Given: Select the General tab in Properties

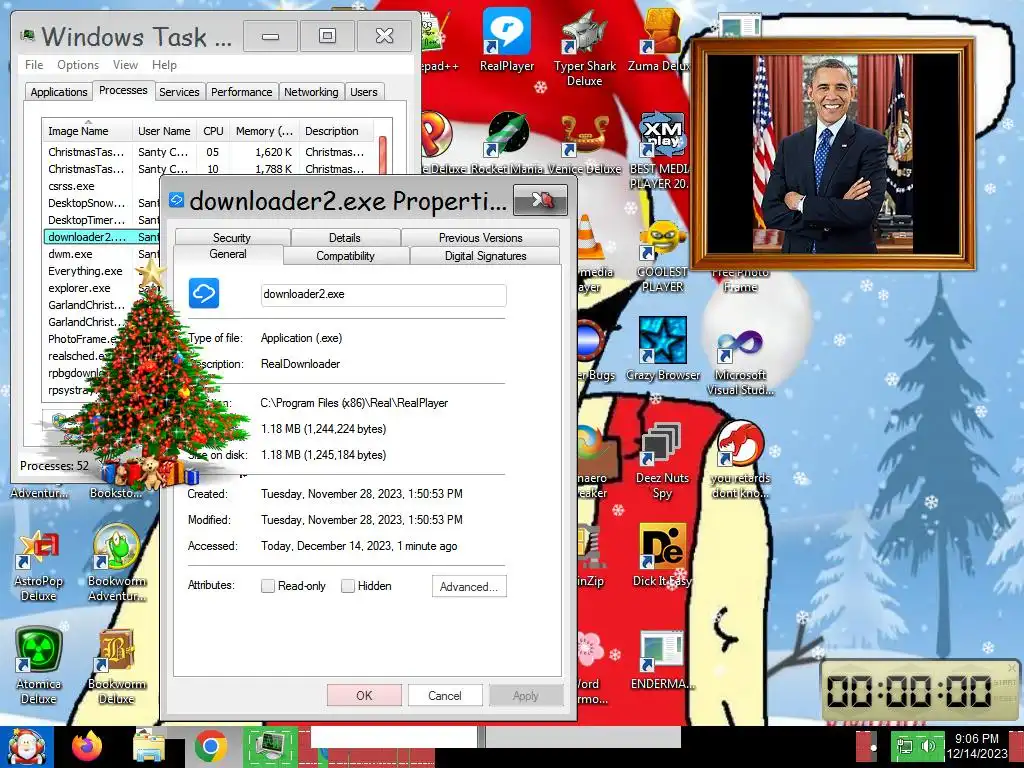Looking at the screenshot, I should coord(228,254).
